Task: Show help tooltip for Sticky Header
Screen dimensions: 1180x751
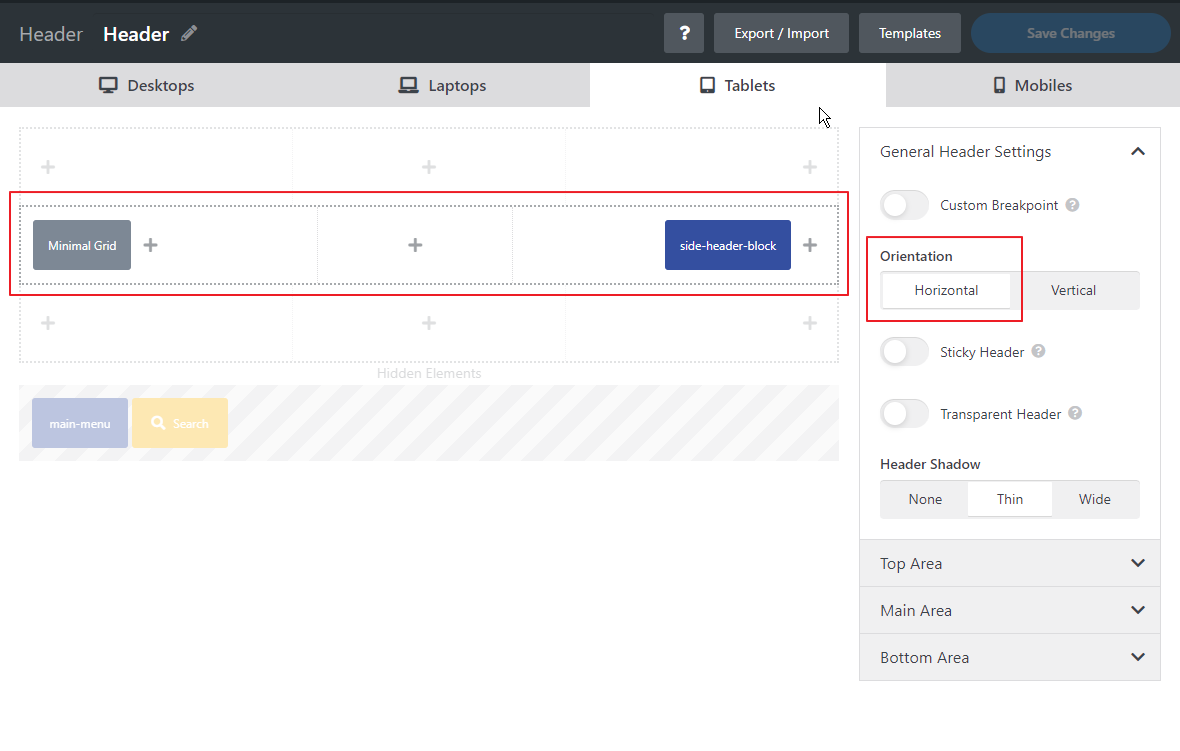Action: pyautogui.click(x=1039, y=351)
